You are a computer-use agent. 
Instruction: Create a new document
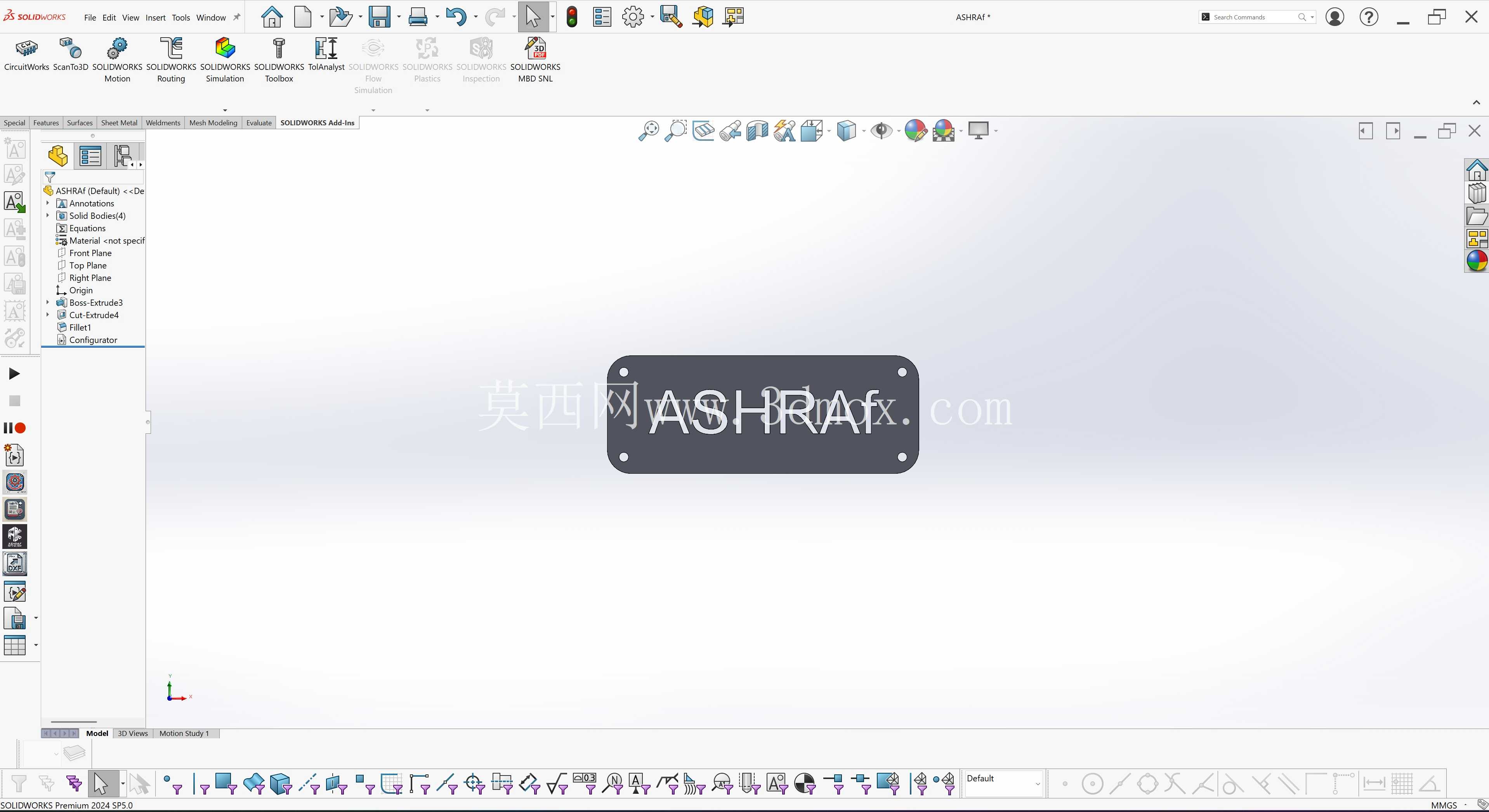coord(303,17)
